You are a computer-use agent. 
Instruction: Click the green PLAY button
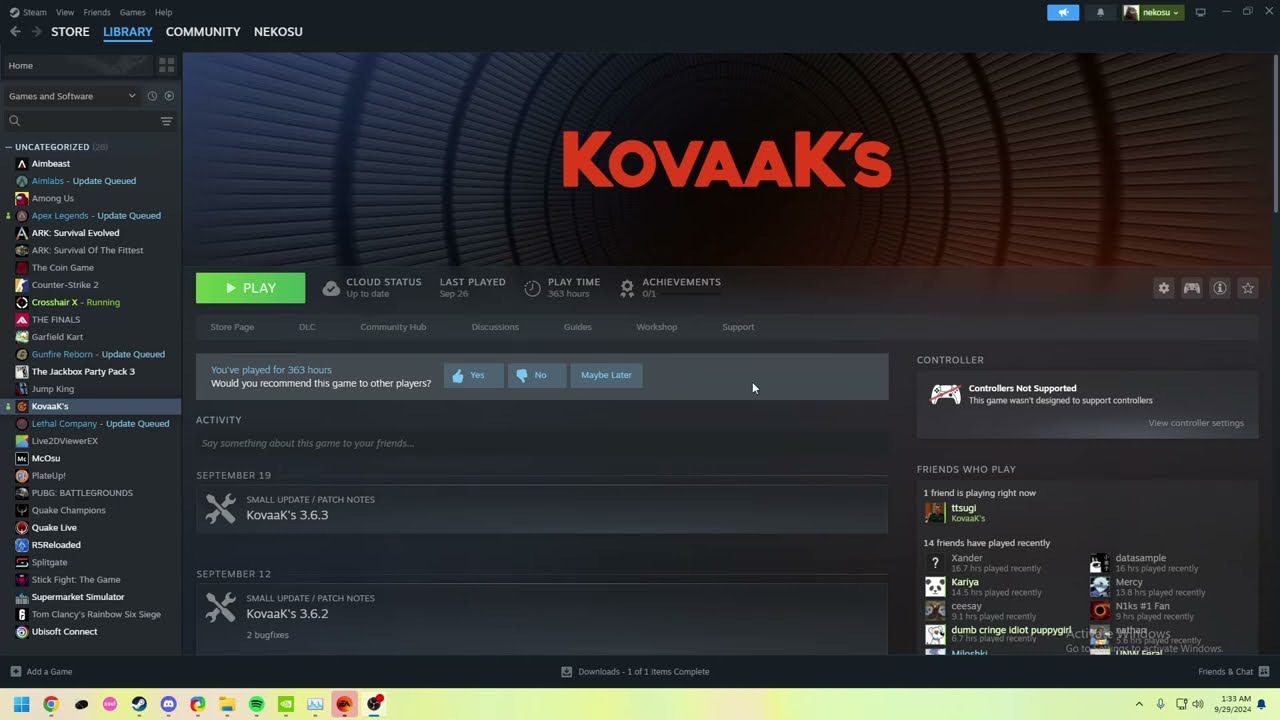click(251, 288)
